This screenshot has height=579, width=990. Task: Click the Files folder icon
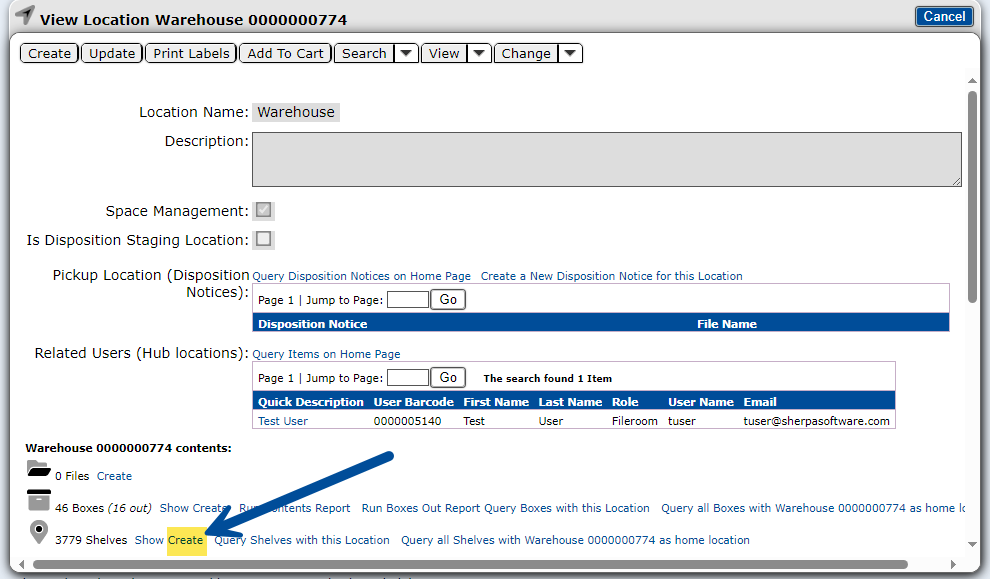pyautogui.click(x=38, y=469)
